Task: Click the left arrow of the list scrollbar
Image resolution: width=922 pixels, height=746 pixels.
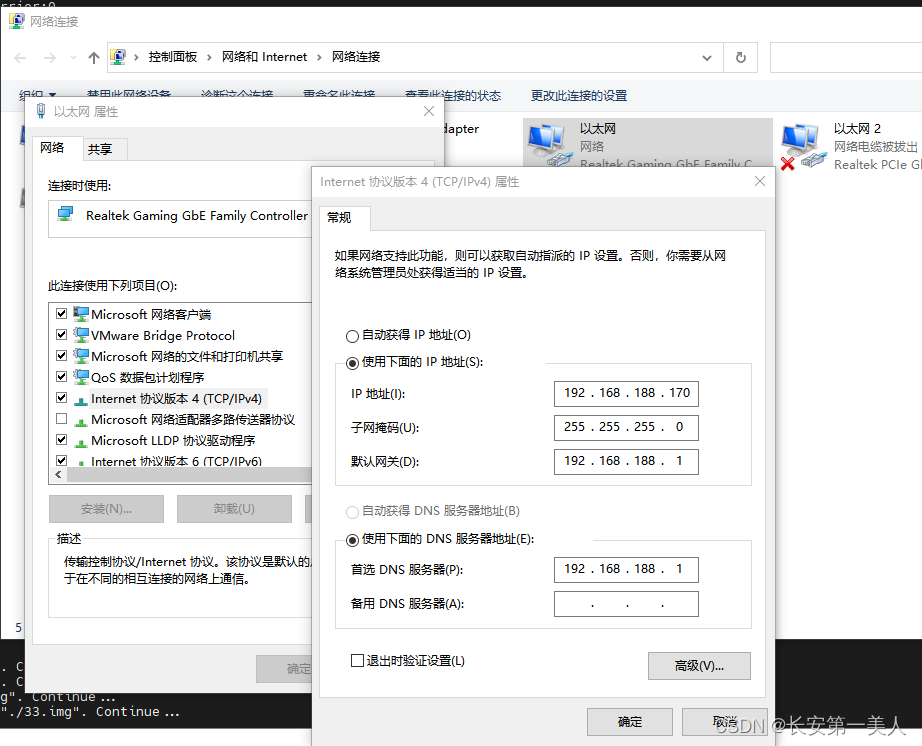Action: point(58,474)
